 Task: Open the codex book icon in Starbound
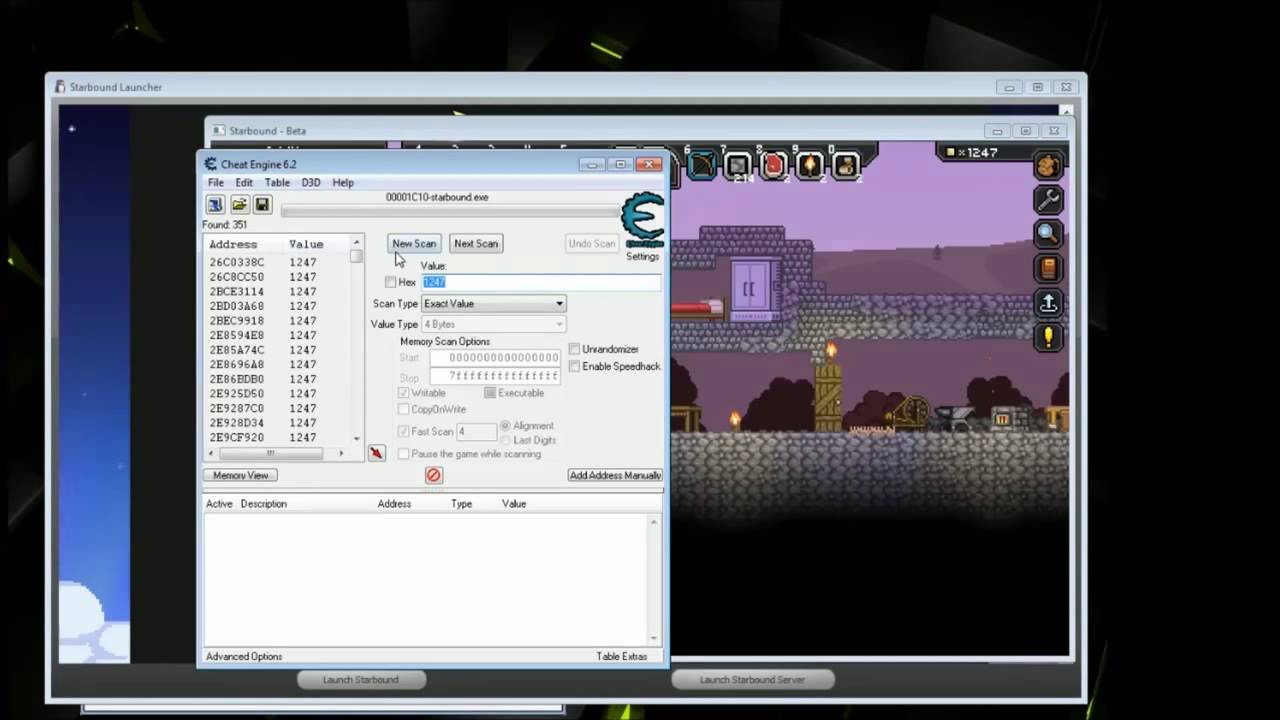point(1048,268)
